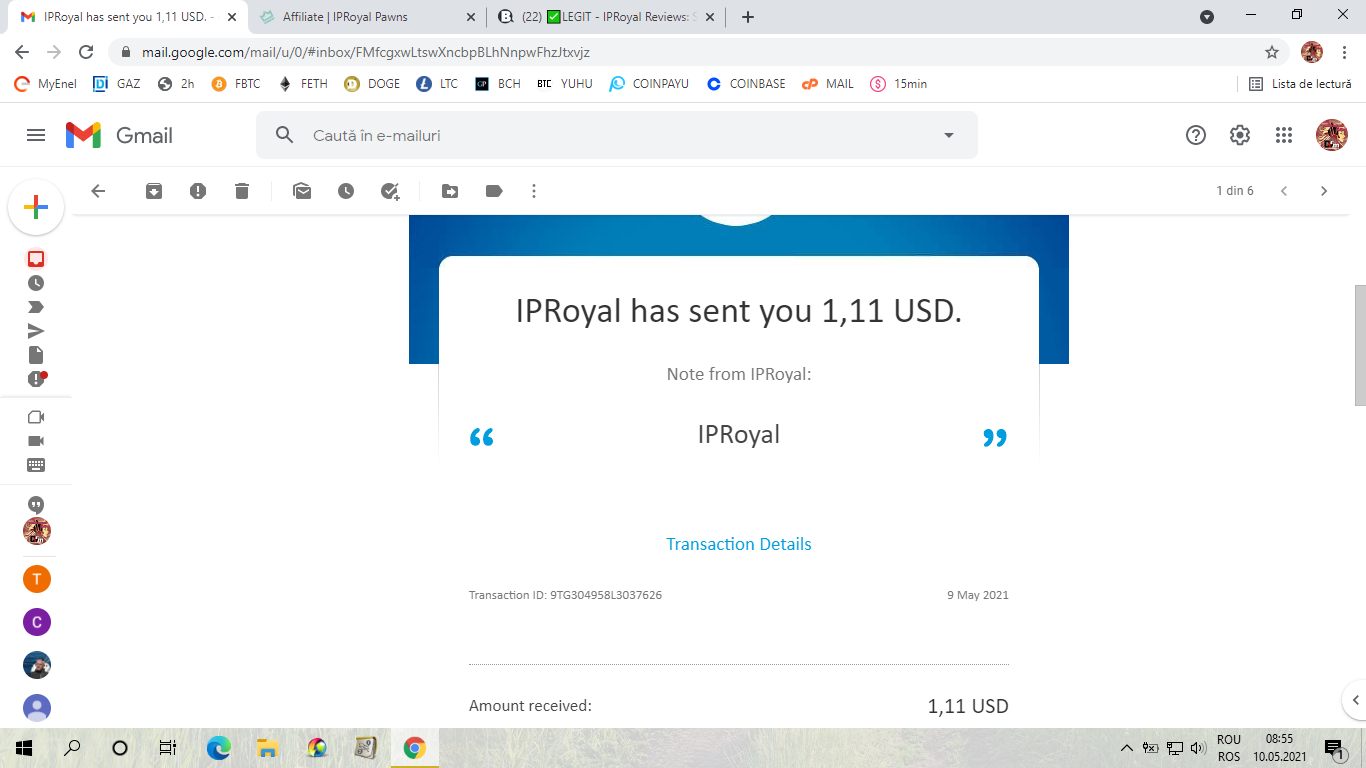Image resolution: width=1366 pixels, height=768 pixels.
Task: Click the solid camera Join a meeting icon
Action: pyautogui.click(x=36, y=441)
